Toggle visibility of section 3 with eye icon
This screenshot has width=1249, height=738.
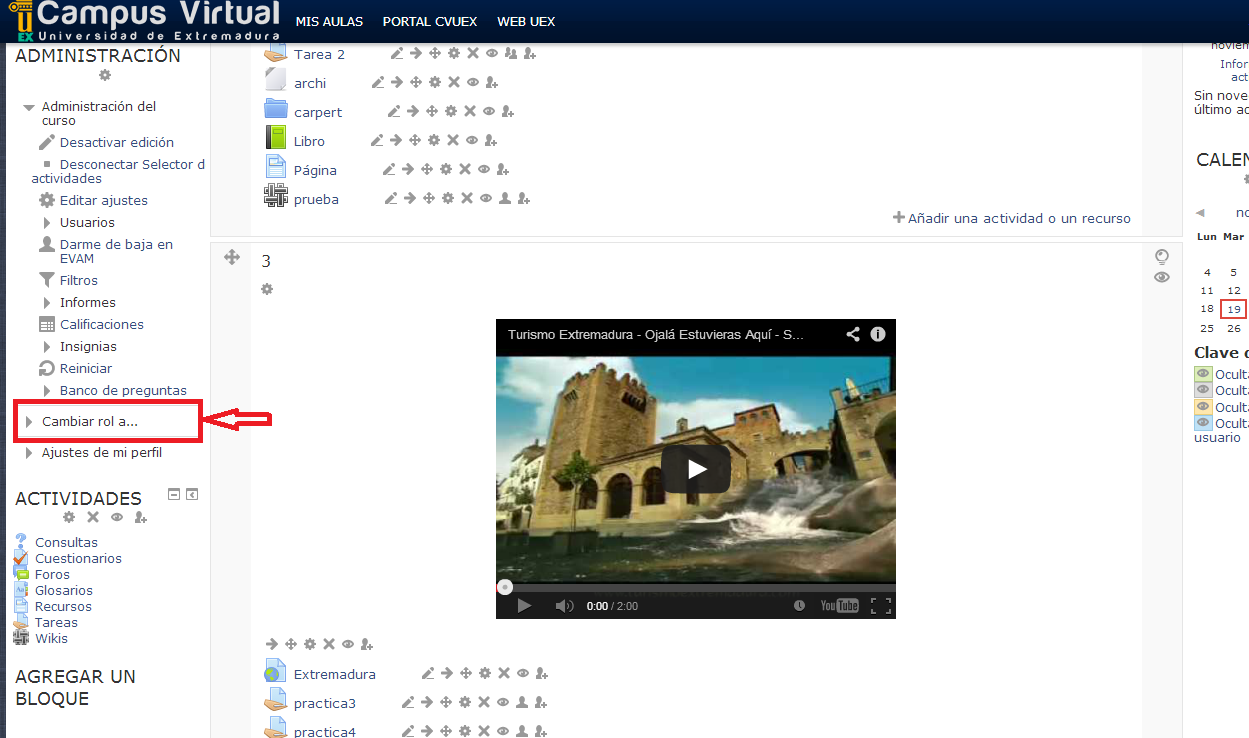tap(1161, 277)
